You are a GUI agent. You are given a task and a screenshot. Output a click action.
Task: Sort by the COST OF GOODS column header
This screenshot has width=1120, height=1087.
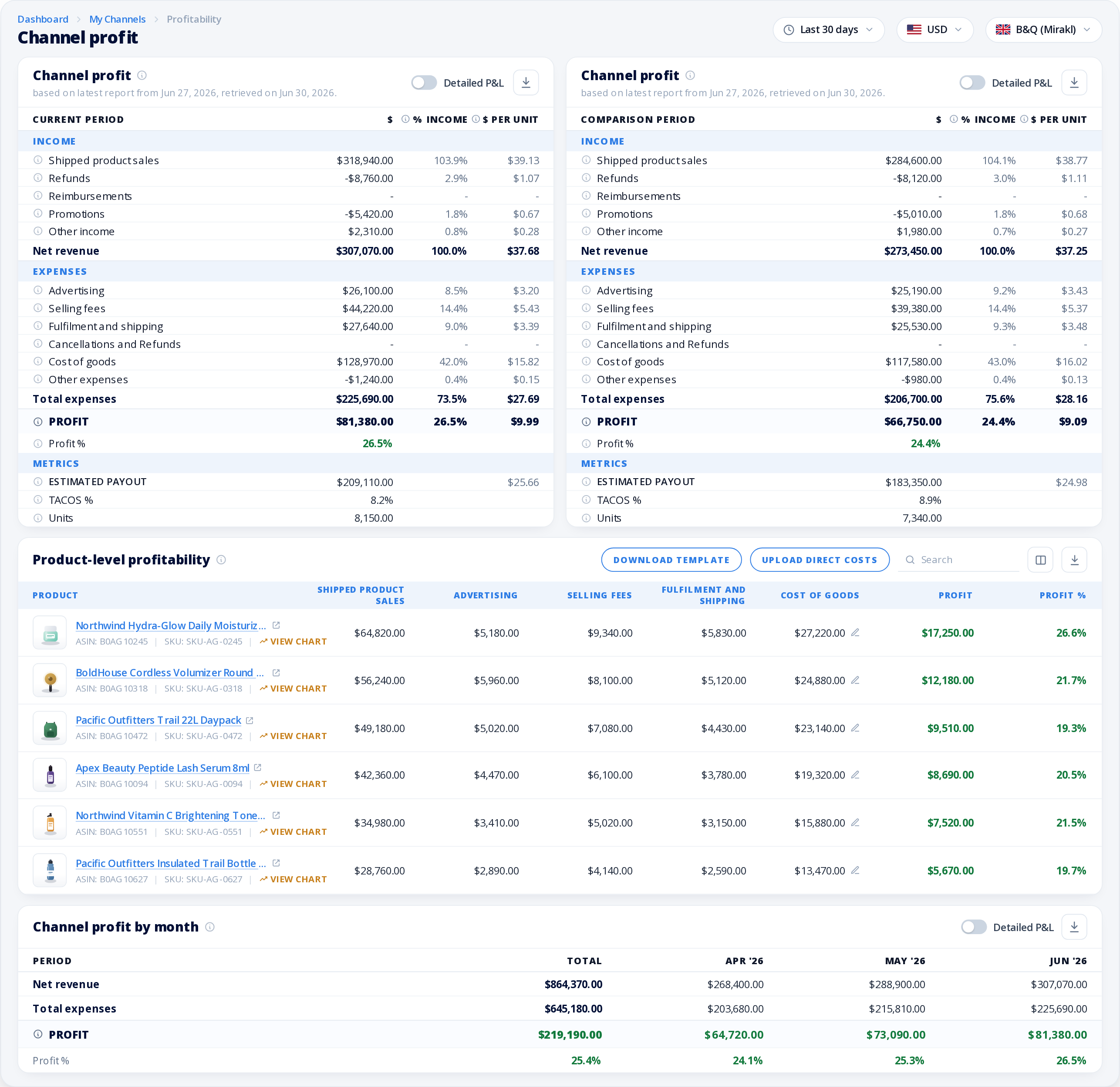[820, 595]
